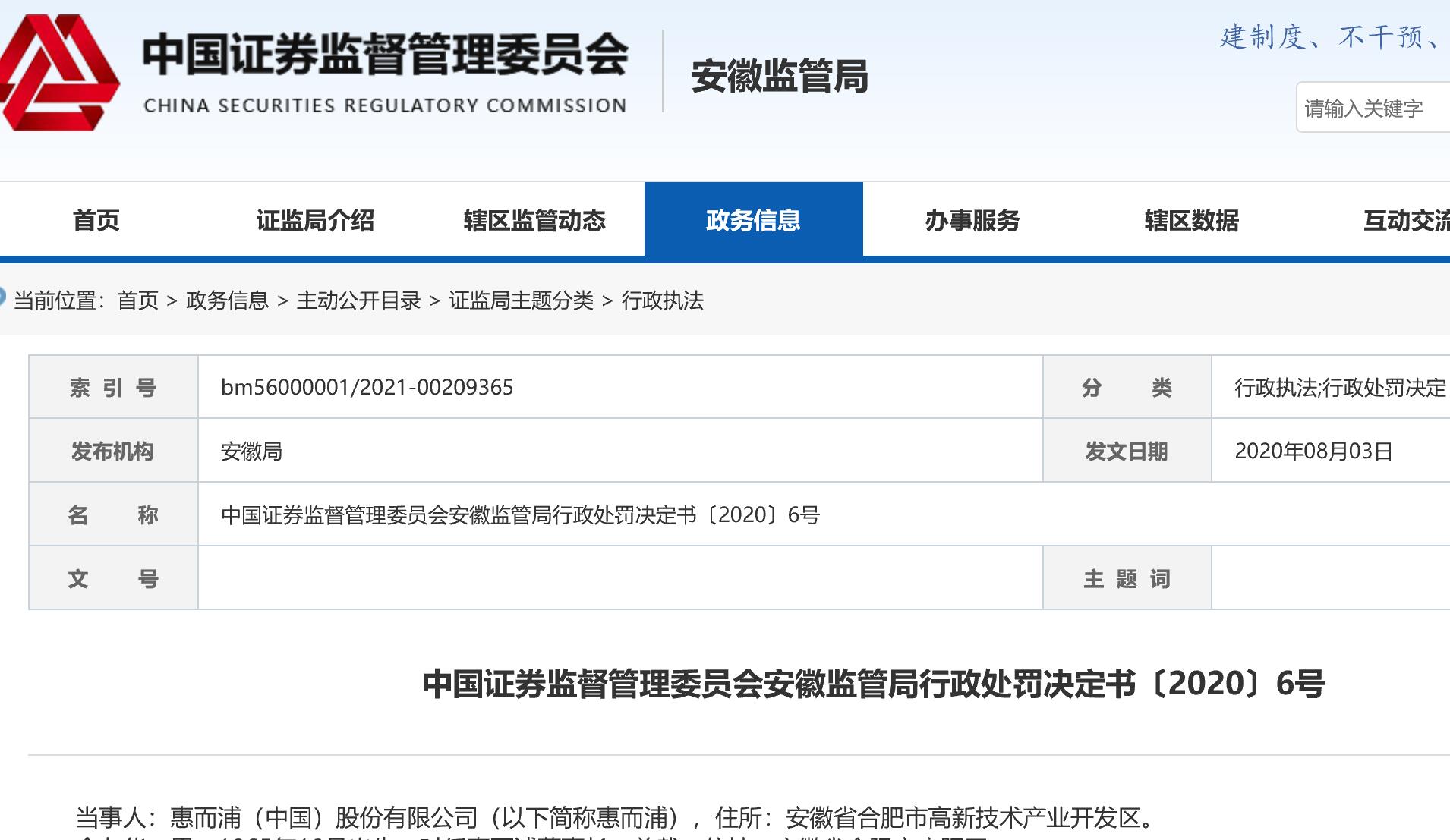The image size is (1450, 840).
Task: Open the 辖区数据 navigation tab
Action: (x=1191, y=220)
